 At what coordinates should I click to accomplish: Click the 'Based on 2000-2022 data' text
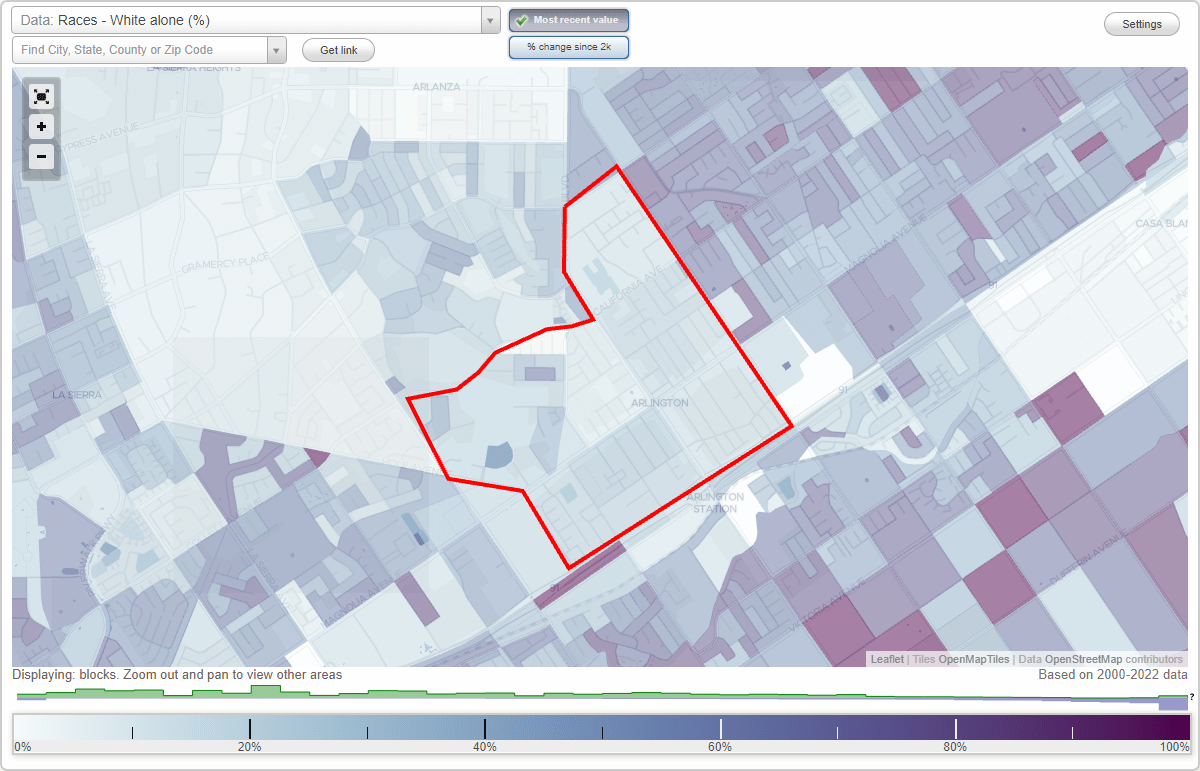point(1113,675)
